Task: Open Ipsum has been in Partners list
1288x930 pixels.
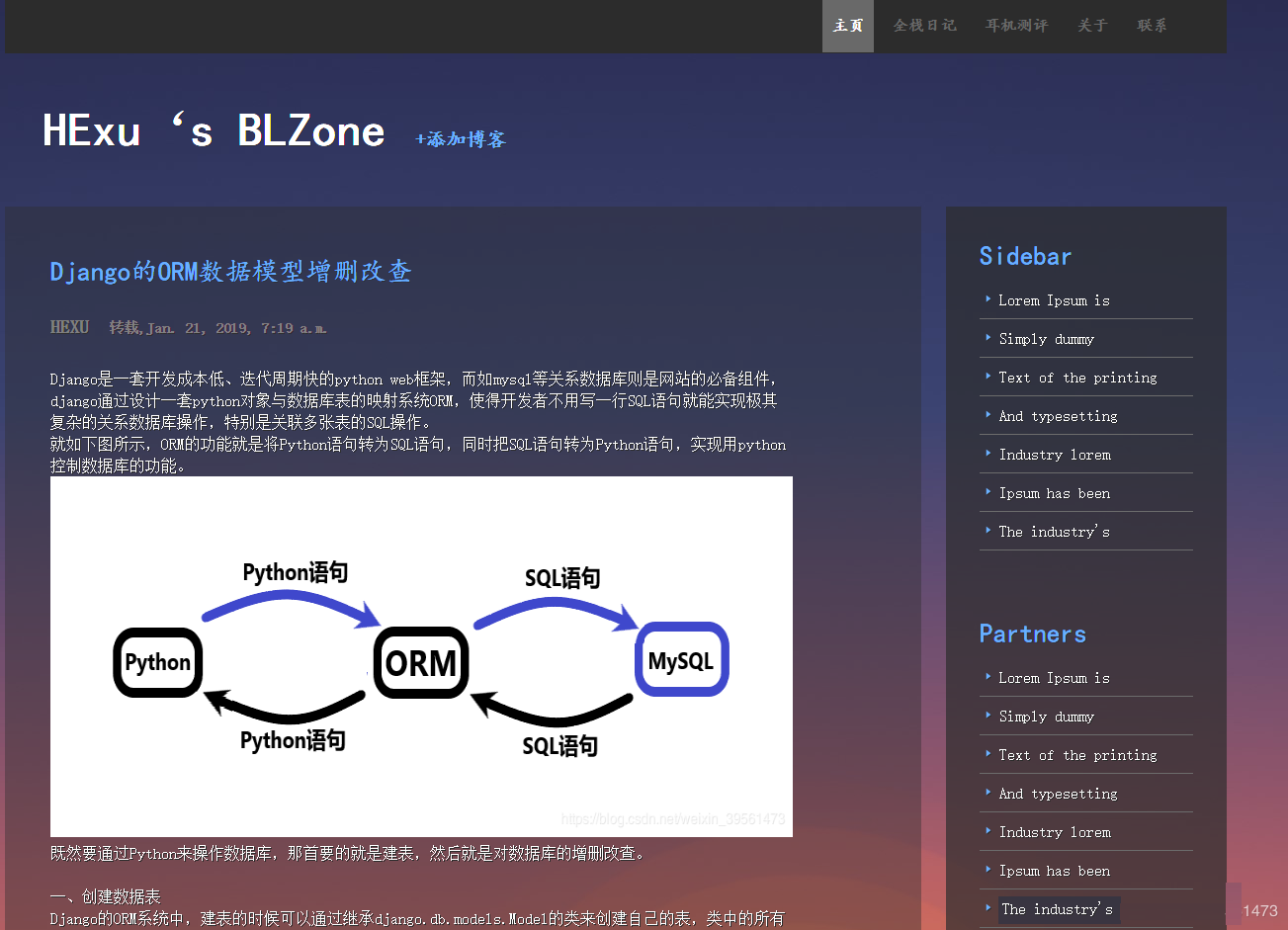Action: 1054,871
